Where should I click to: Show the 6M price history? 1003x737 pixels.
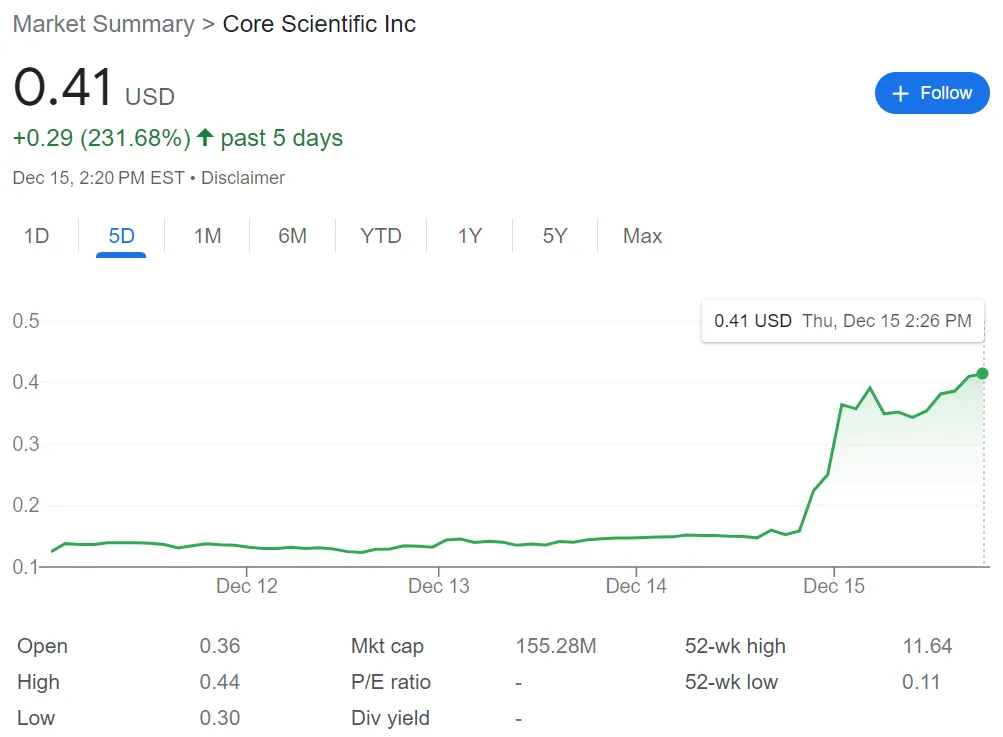[292, 236]
